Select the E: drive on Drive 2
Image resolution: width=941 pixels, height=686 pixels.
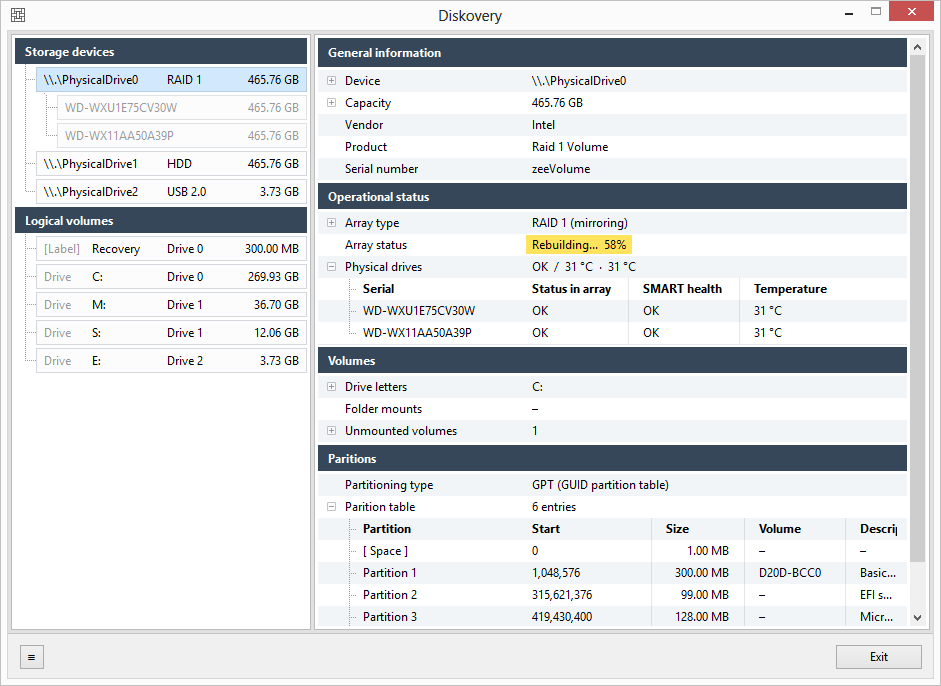171,361
